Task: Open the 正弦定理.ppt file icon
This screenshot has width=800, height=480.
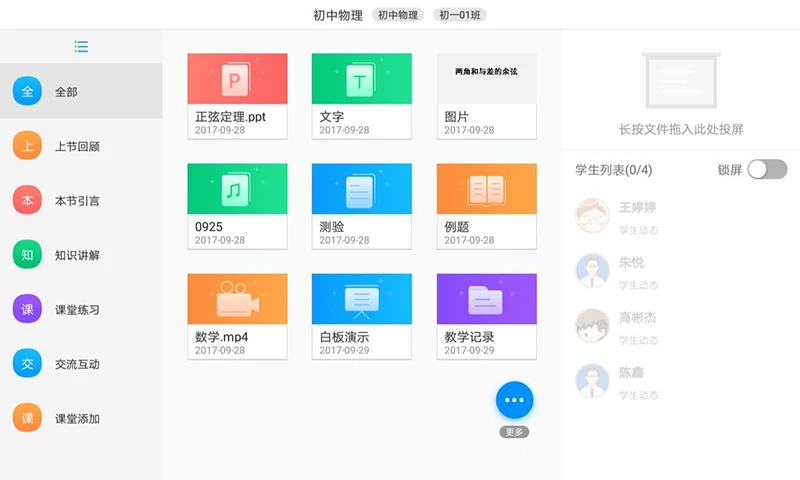Action: (237, 79)
